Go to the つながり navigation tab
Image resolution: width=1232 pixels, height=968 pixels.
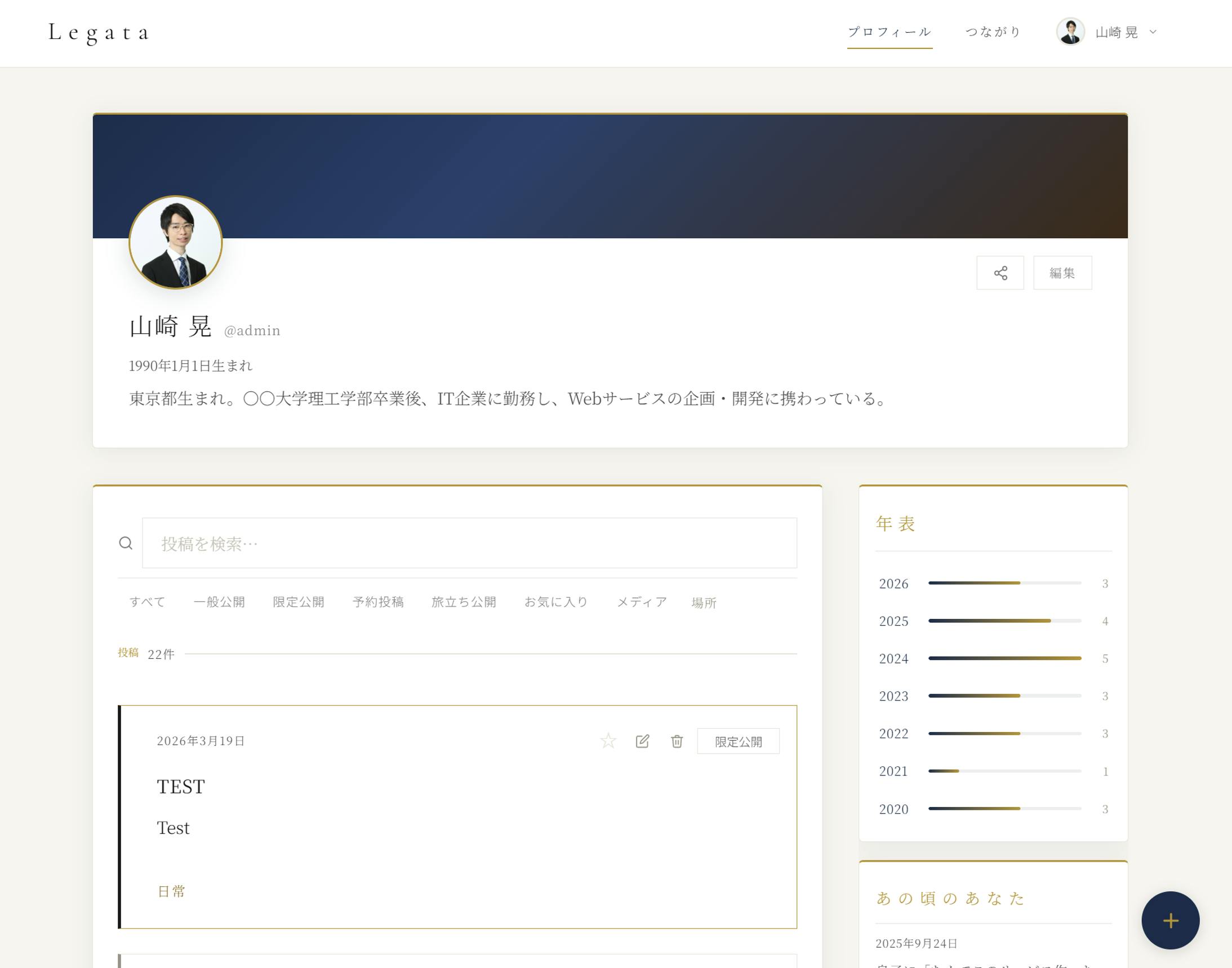(993, 32)
